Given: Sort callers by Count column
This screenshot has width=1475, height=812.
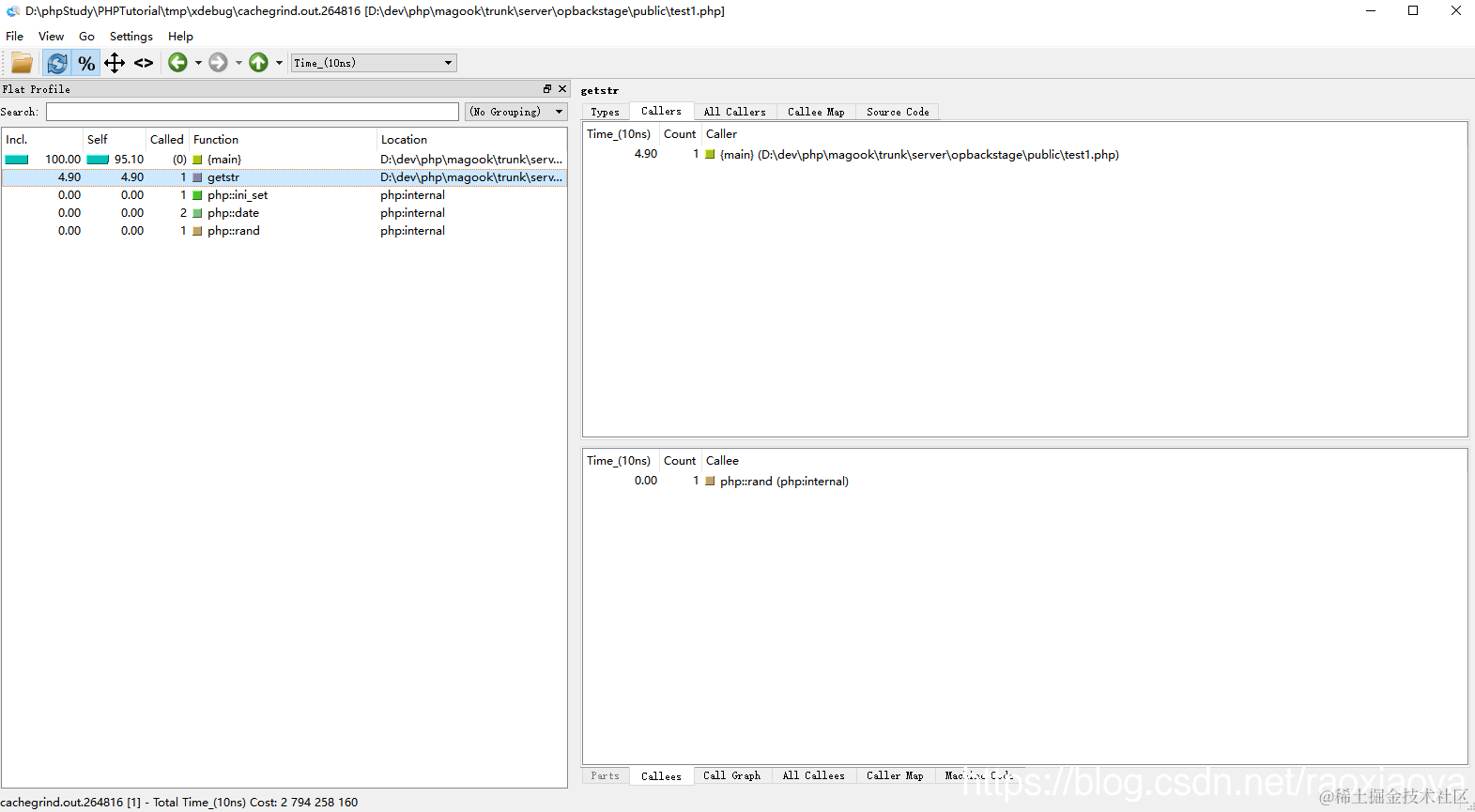Looking at the screenshot, I should pos(680,134).
